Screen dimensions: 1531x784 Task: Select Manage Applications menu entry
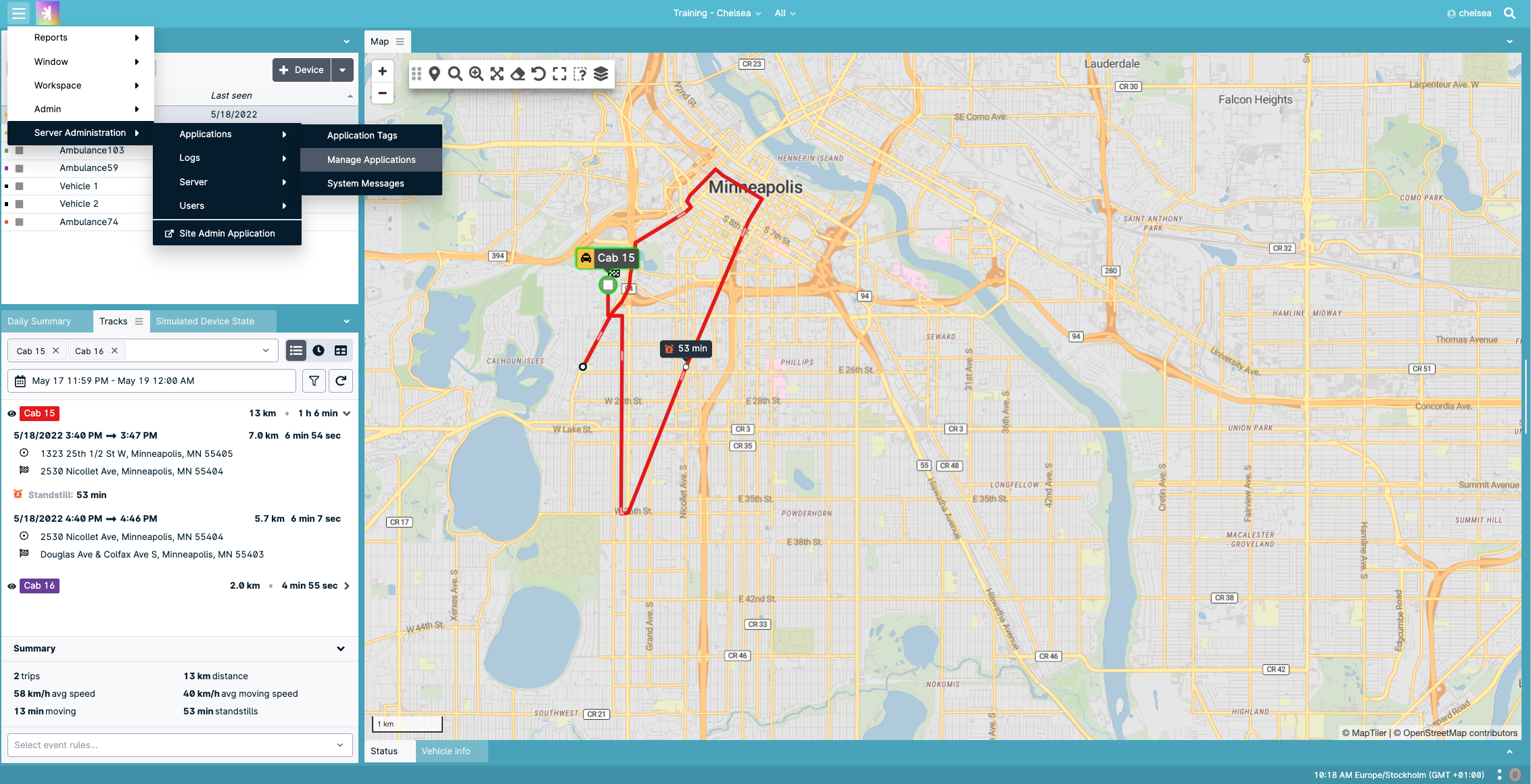(x=371, y=160)
